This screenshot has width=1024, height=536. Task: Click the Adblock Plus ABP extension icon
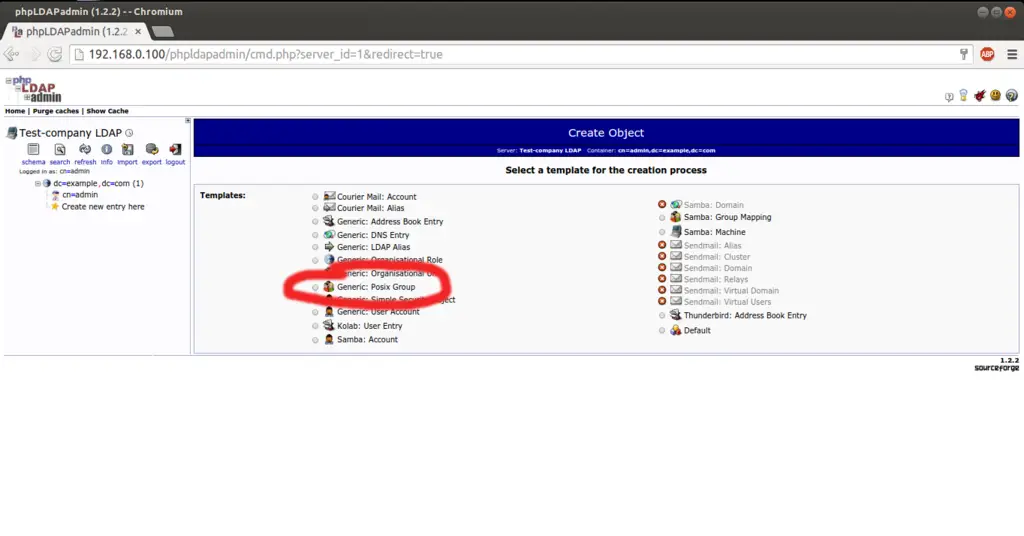(987, 54)
